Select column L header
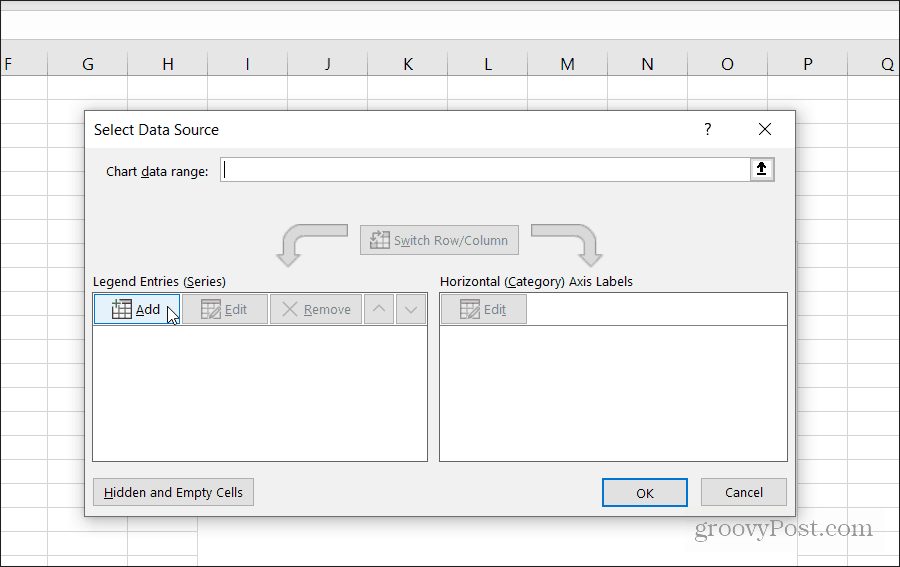This screenshot has width=900, height=567. [488, 63]
